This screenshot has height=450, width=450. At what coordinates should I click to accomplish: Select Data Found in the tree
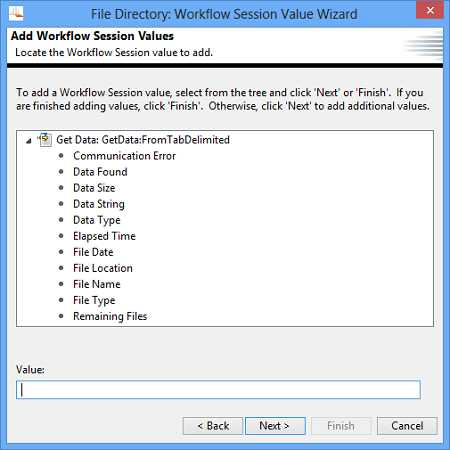click(100, 172)
